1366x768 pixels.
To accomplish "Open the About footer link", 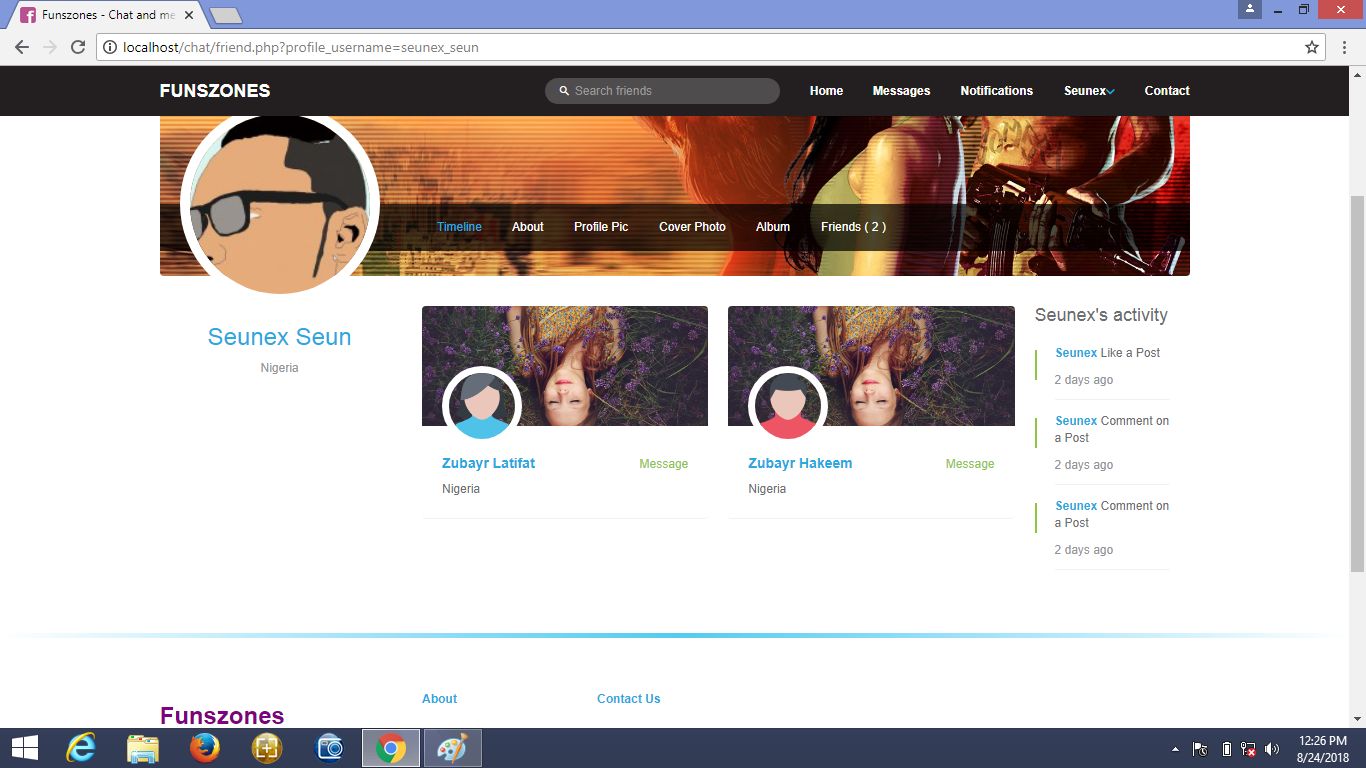I will point(439,699).
